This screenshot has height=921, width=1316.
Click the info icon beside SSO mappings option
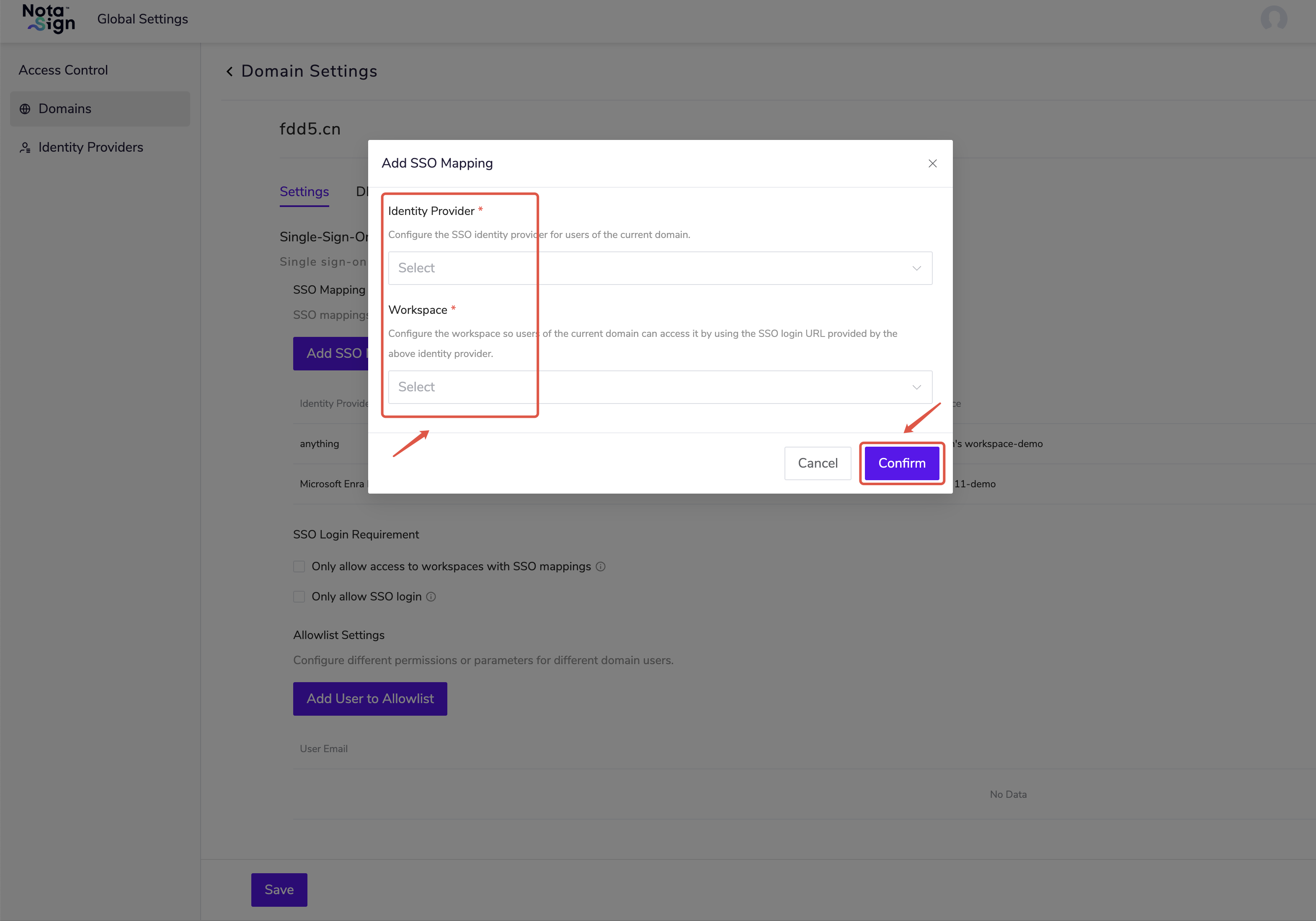click(600, 567)
